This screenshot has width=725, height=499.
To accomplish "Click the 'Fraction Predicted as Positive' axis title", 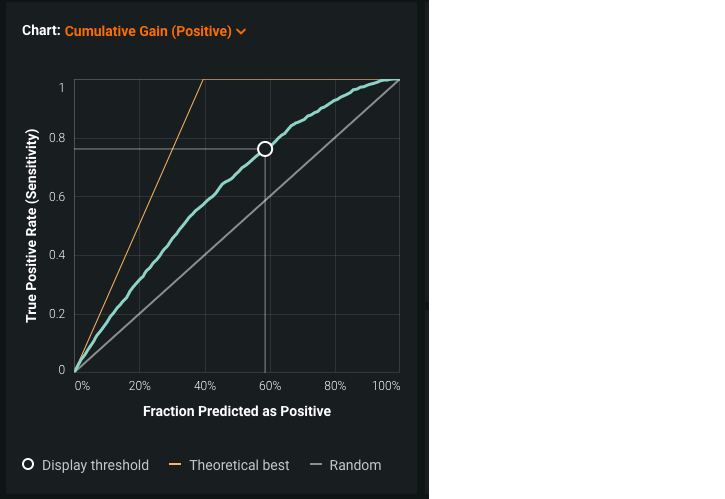I will pyautogui.click(x=237, y=411).
